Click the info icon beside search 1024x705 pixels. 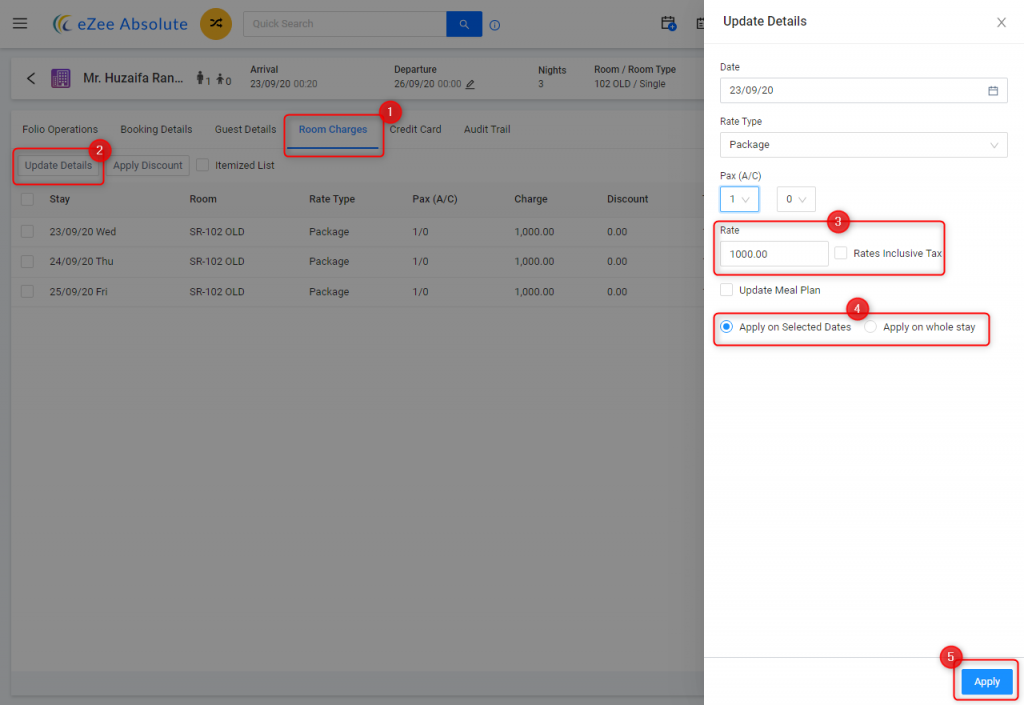pyautogui.click(x=495, y=25)
